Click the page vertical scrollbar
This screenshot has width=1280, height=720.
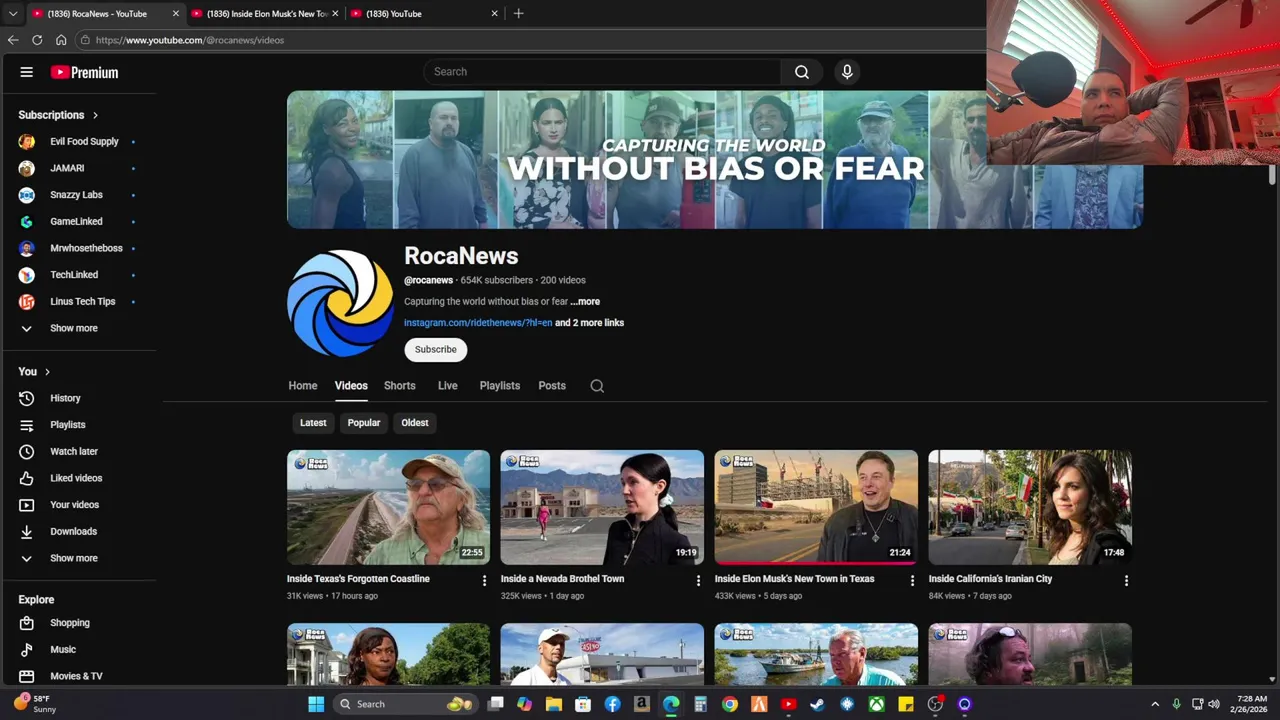1272,174
